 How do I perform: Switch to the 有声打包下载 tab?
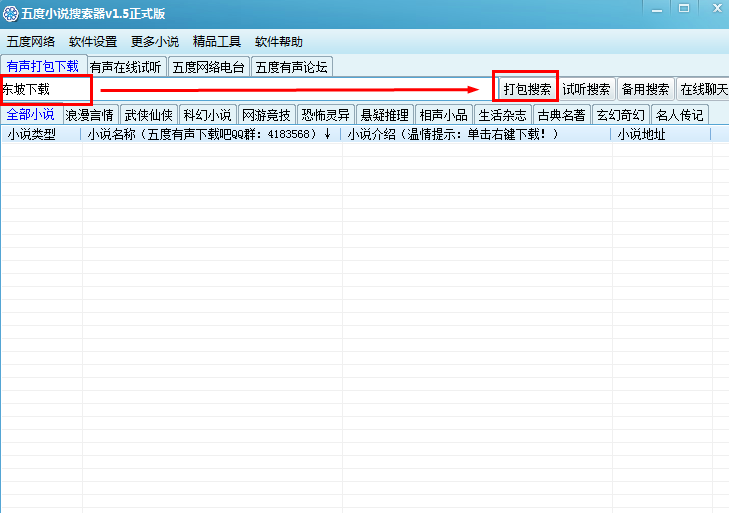coord(43,66)
